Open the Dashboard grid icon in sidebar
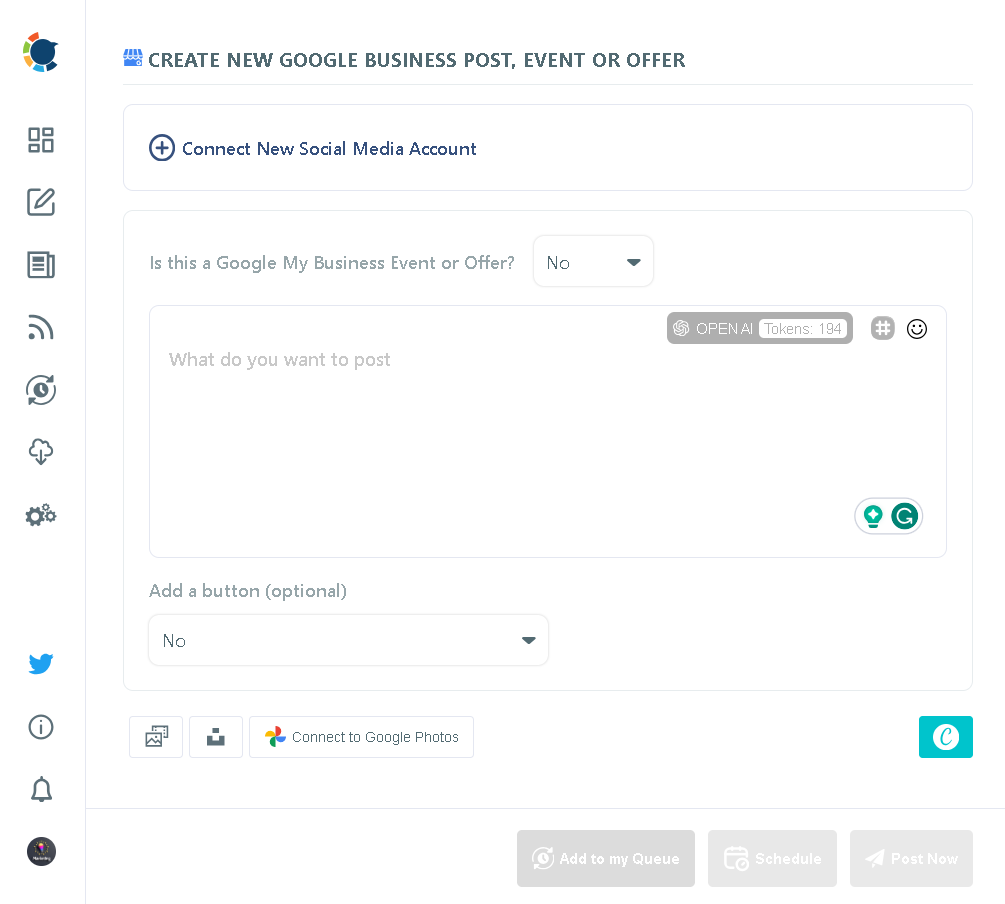 pyautogui.click(x=41, y=141)
